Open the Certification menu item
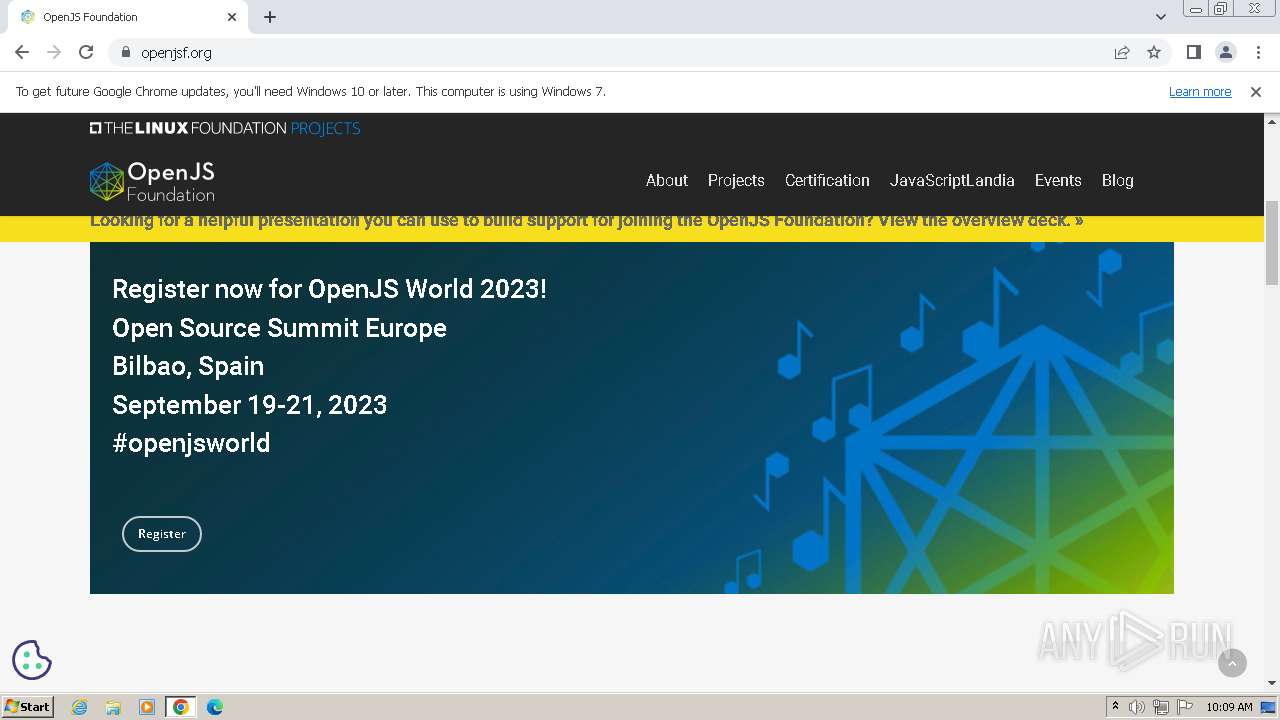The height and width of the screenshot is (720, 1280). pos(827,180)
